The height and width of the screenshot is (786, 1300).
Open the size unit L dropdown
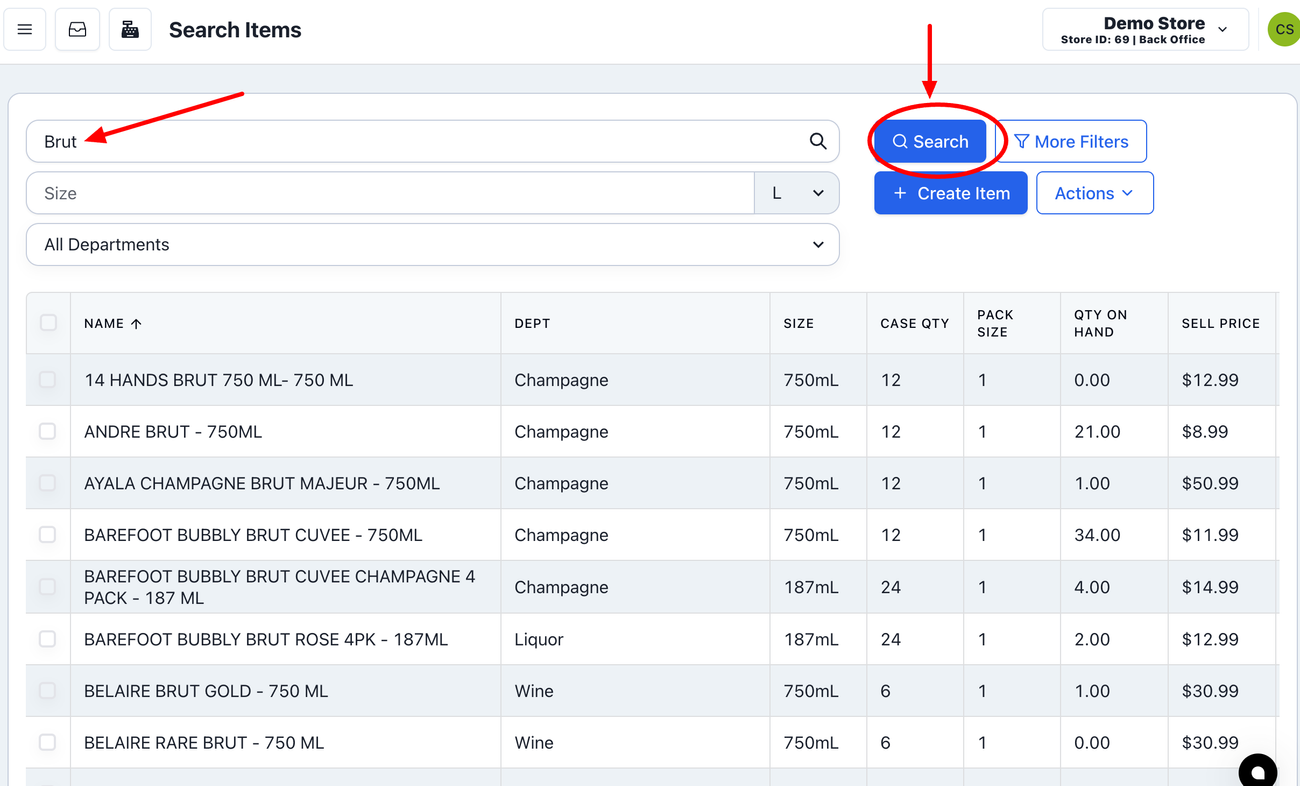(796, 193)
